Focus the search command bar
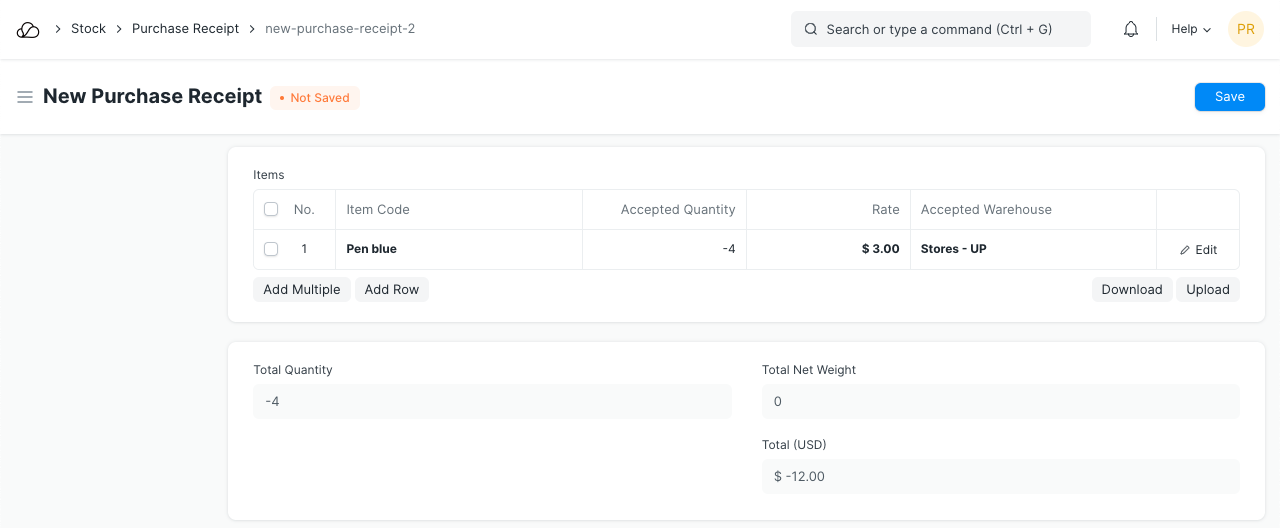This screenshot has height=528, width=1280. pyautogui.click(x=940, y=30)
